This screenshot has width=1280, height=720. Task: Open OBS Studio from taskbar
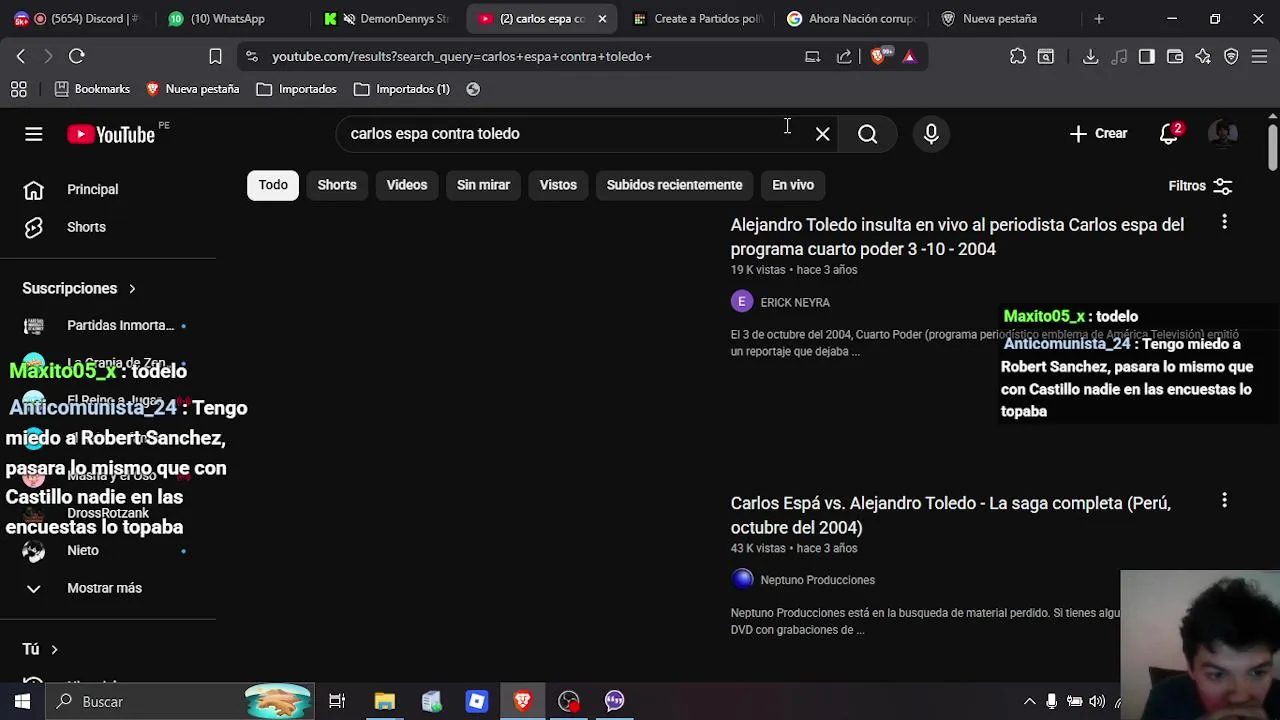[x=568, y=701]
